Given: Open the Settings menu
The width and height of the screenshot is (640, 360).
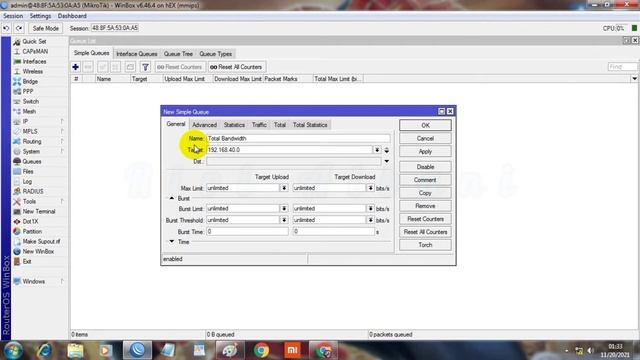Looking at the screenshot, I should coord(40,16).
